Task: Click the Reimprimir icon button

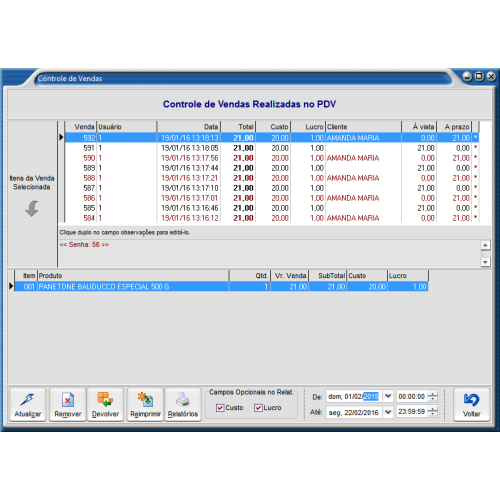Action: pyautogui.click(x=145, y=404)
